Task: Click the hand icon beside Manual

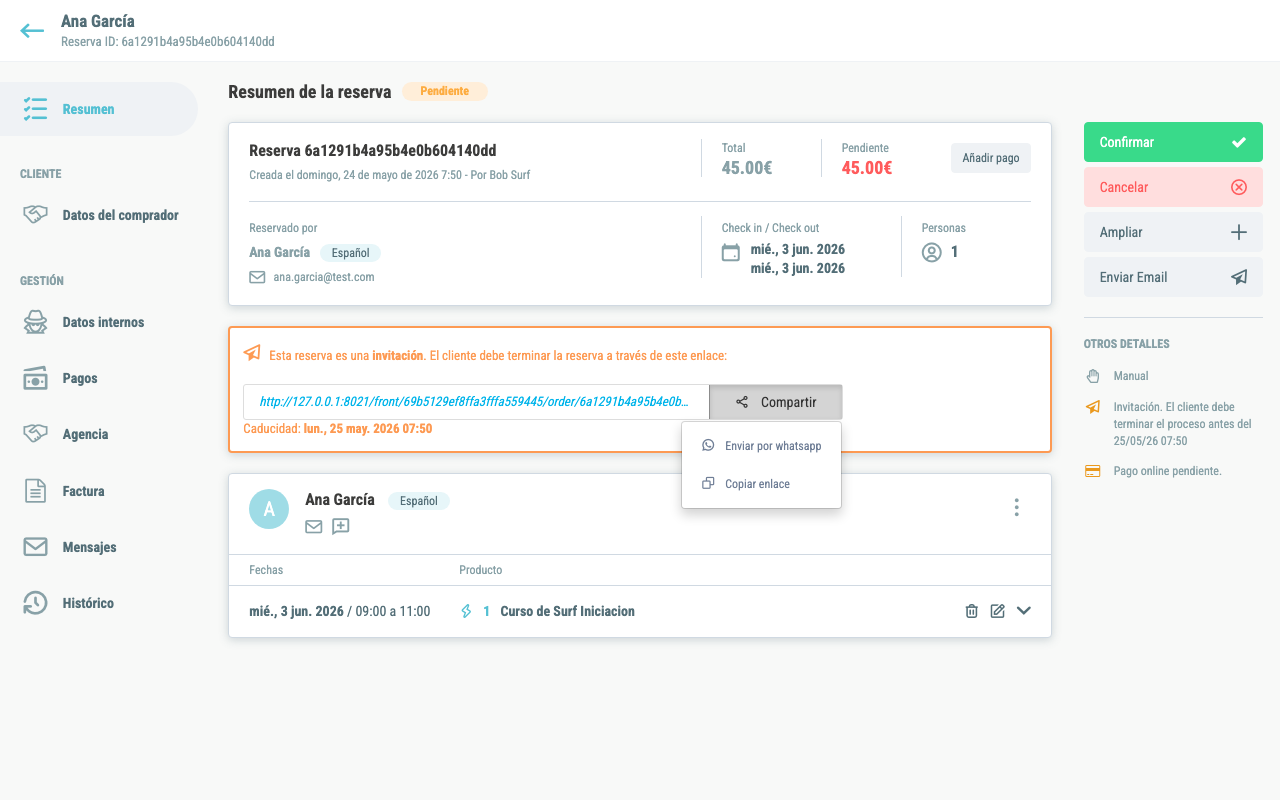Action: coord(1093,376)
